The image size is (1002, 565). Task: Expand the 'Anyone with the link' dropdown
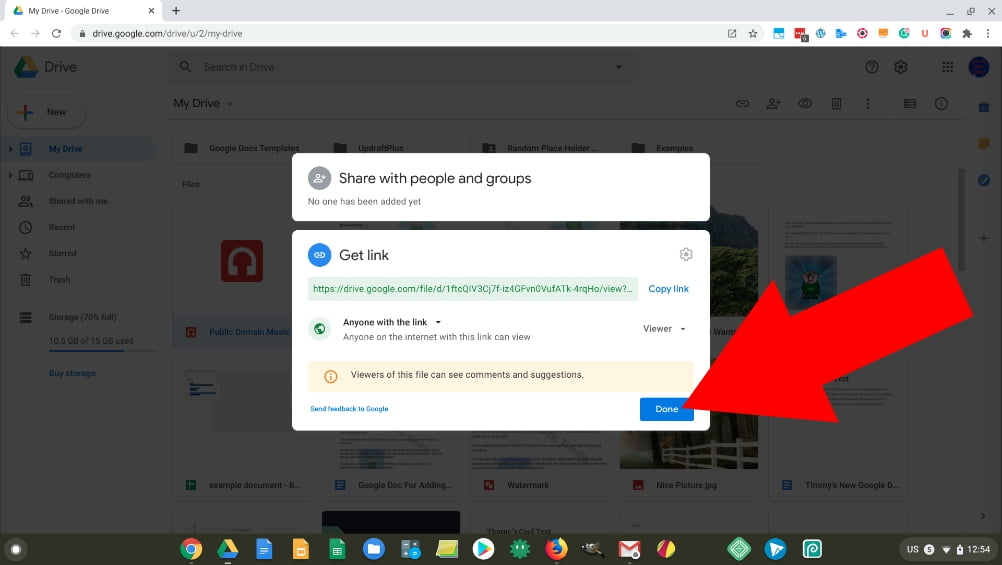[x=392, y=322]
